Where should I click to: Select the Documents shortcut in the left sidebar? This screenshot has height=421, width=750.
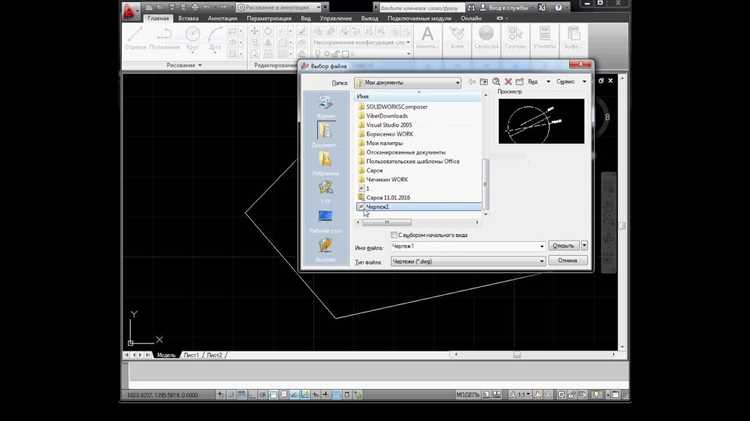tap(326, 133)
